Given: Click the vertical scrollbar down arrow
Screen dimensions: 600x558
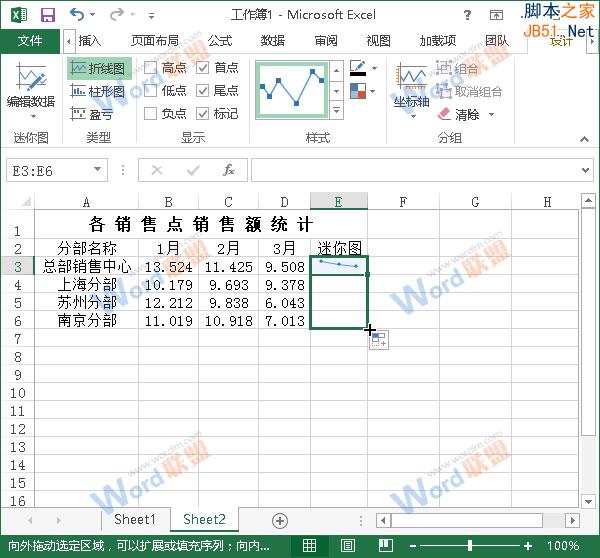Looking at the screenshot, I should (588, 501).
